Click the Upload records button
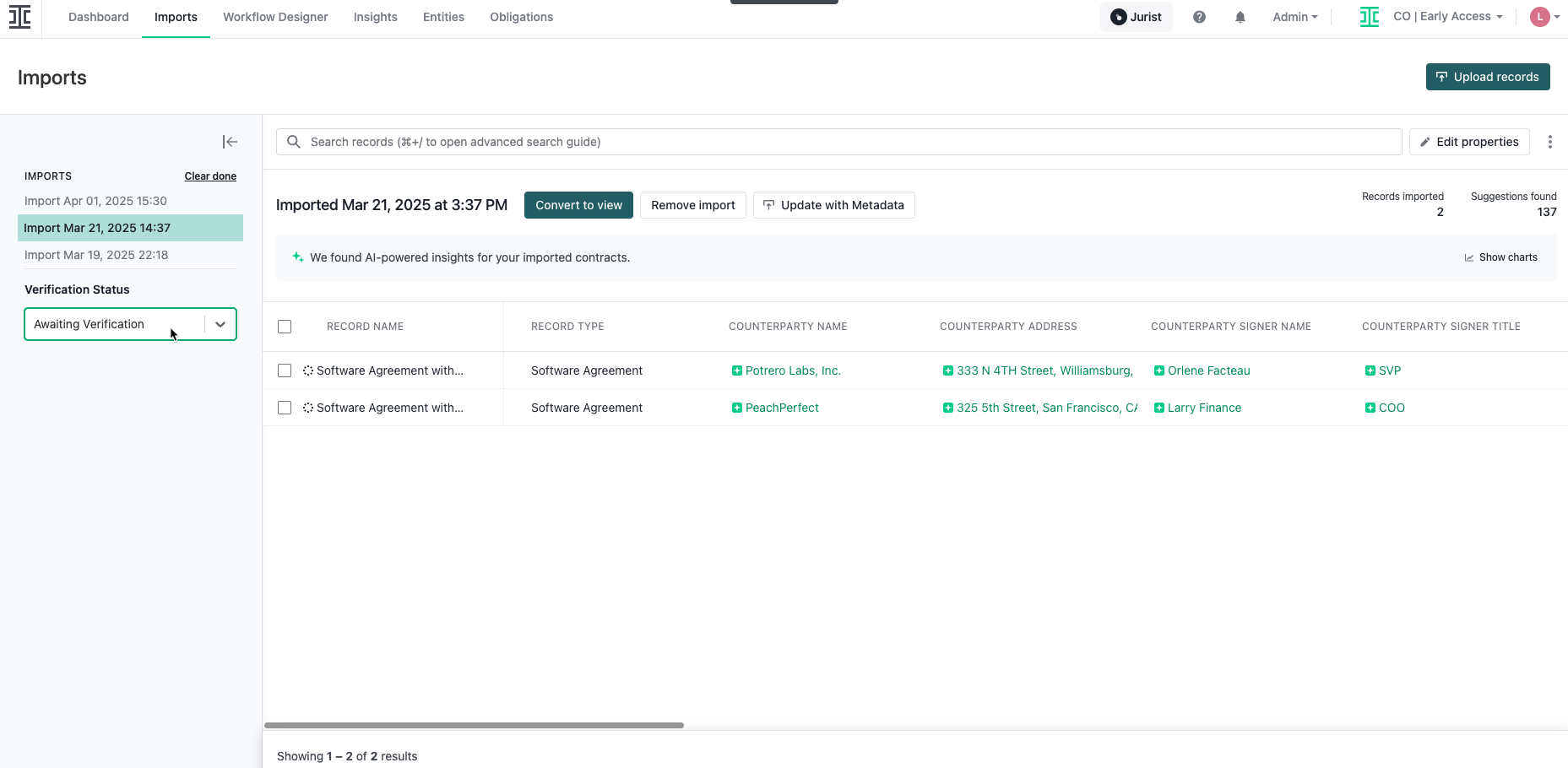Screen dimensions: 1568x768 click(x=1488, y=77)
